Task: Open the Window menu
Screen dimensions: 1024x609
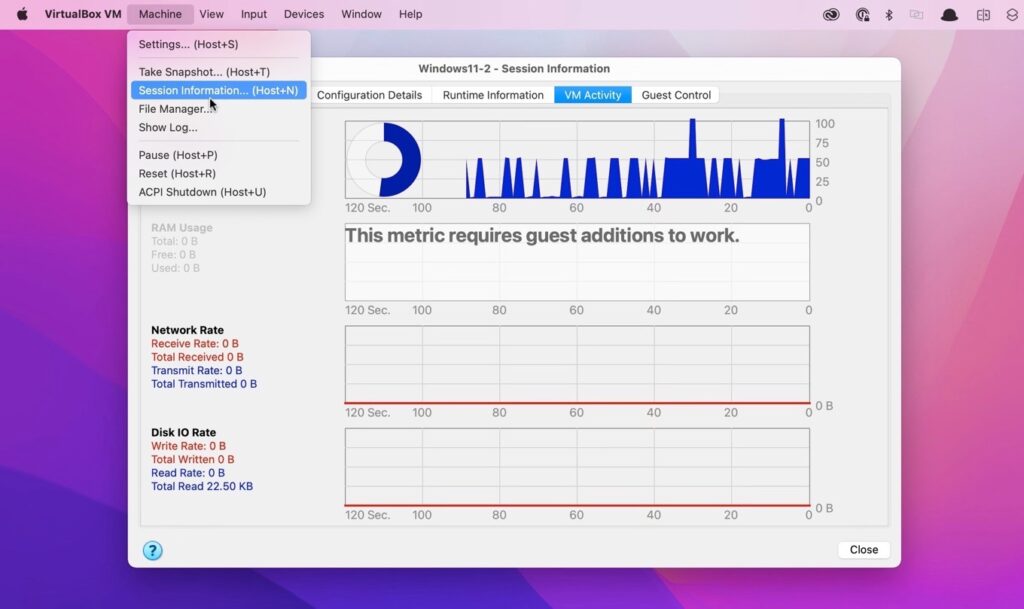Action: tap(361, 14)
